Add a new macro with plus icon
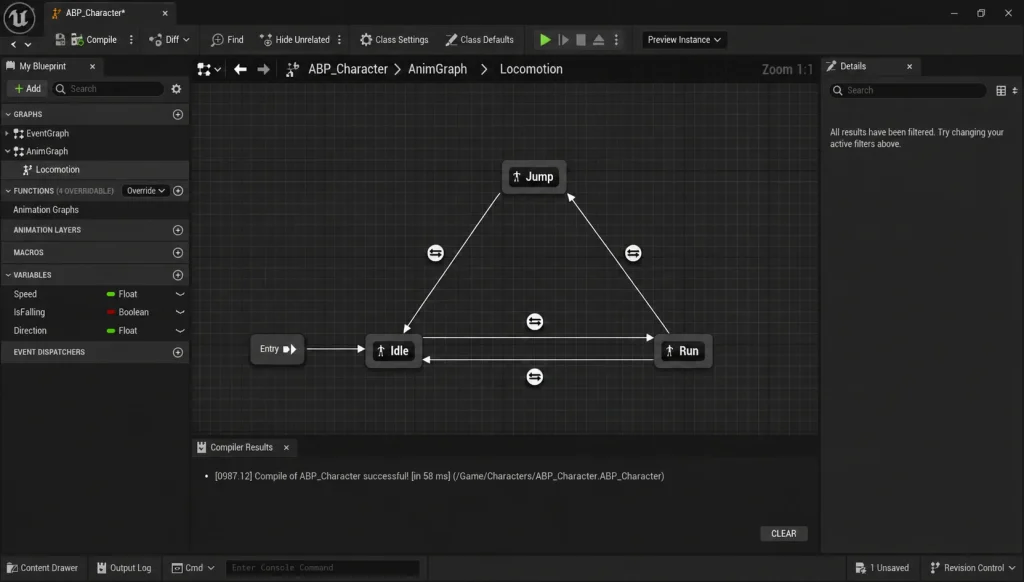 tap(178, 252)
